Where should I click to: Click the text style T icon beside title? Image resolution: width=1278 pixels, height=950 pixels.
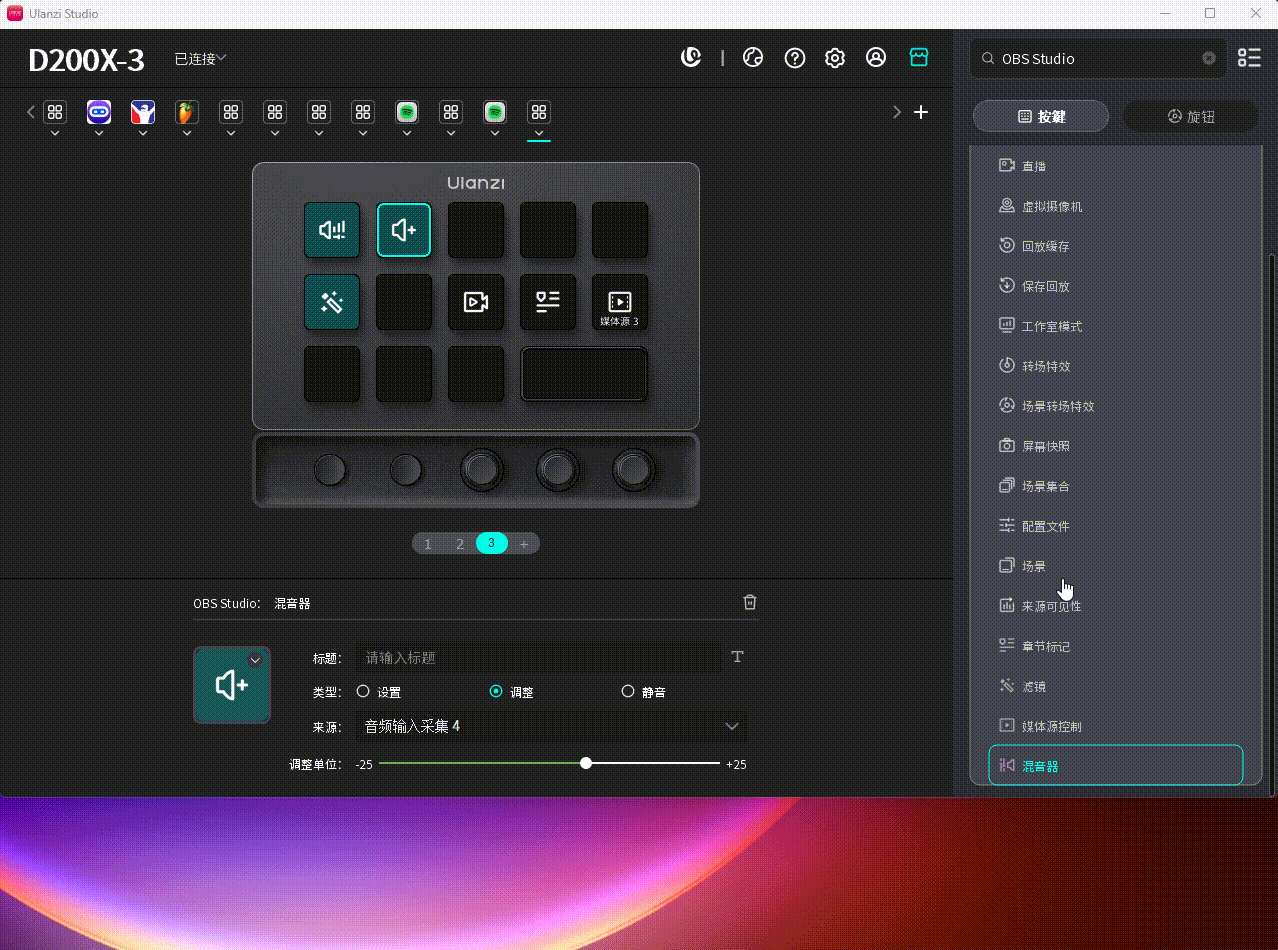point(738,657)
